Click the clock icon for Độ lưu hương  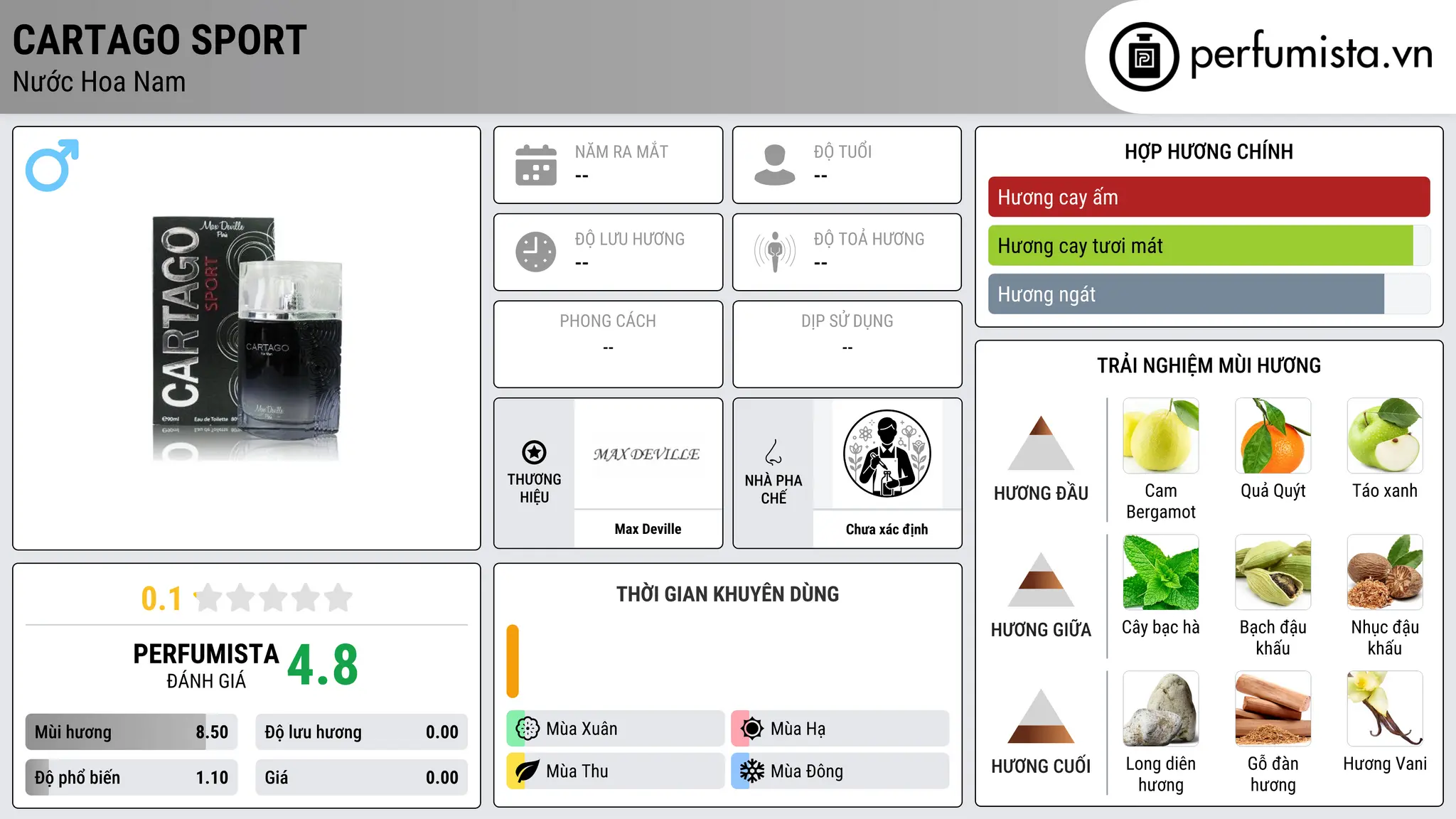536,252
